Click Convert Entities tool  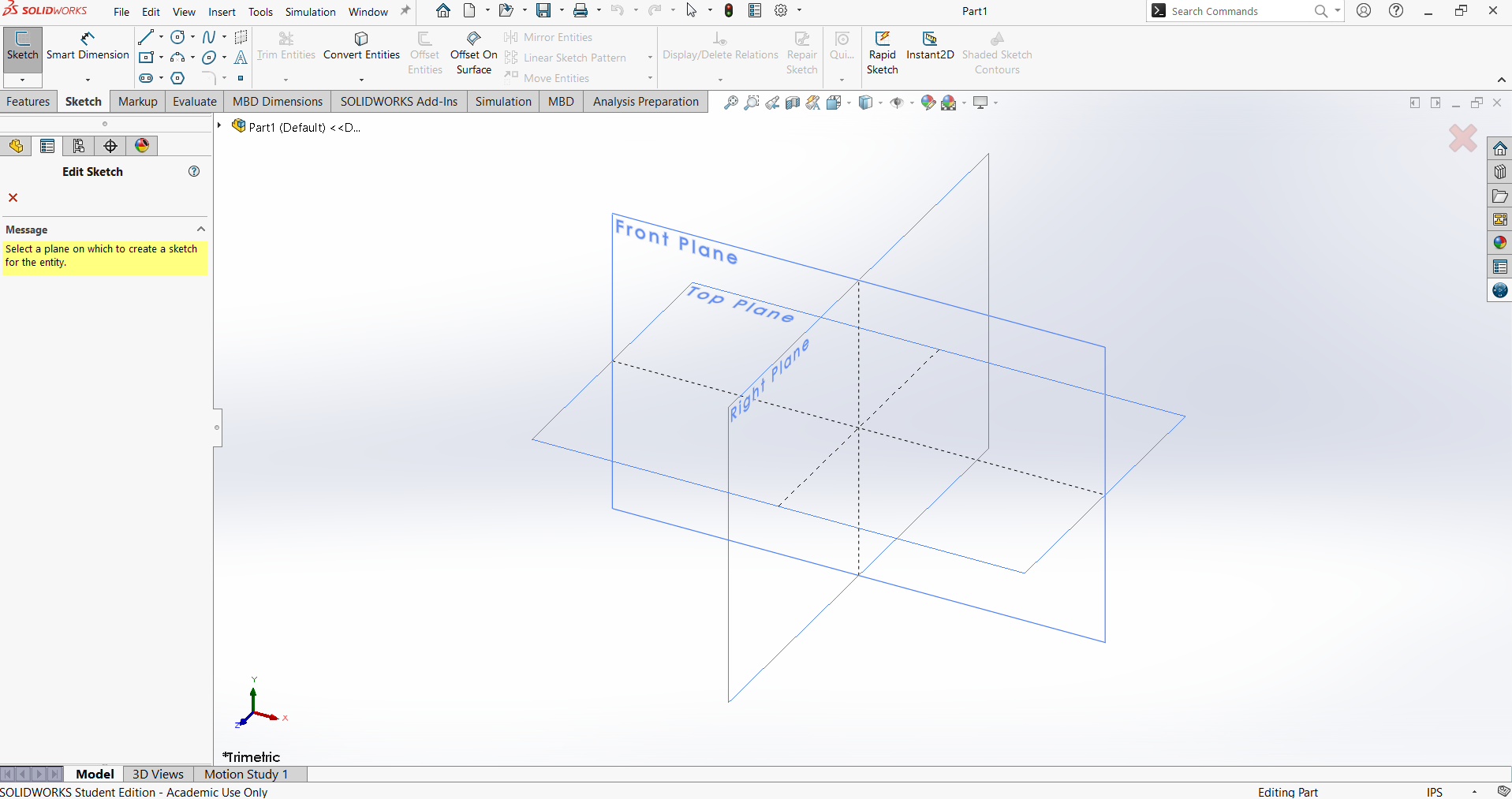(361, 47)
